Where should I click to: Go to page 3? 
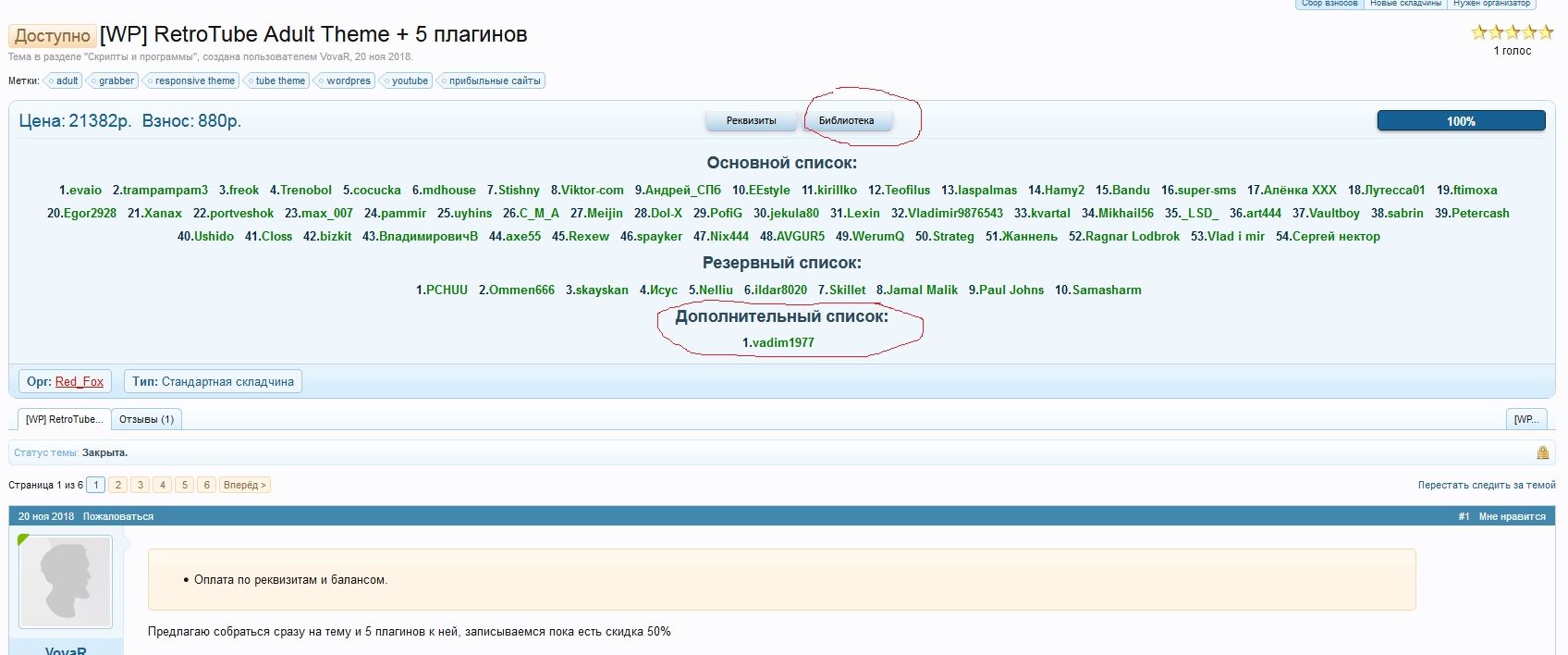(x=140, y=485)
